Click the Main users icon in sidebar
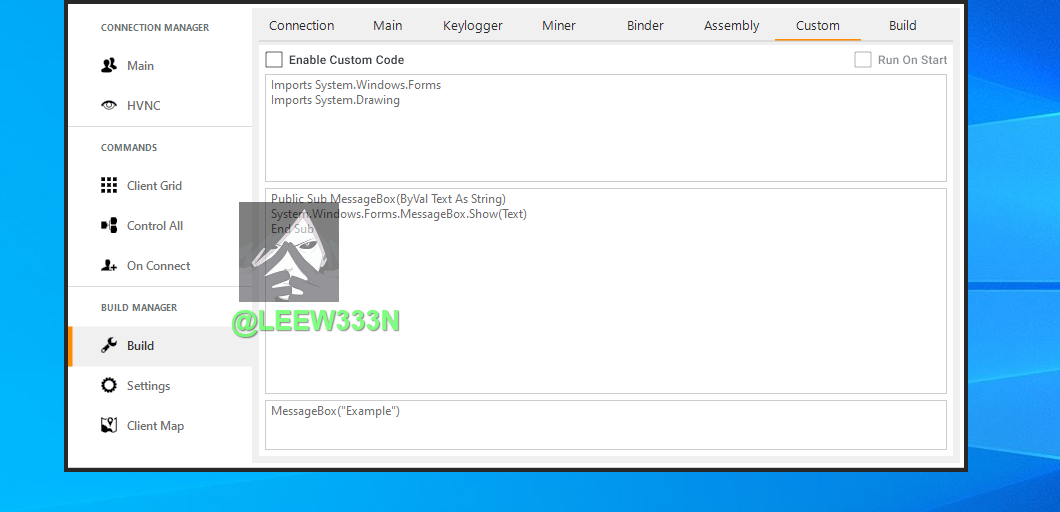 point(109,66)
